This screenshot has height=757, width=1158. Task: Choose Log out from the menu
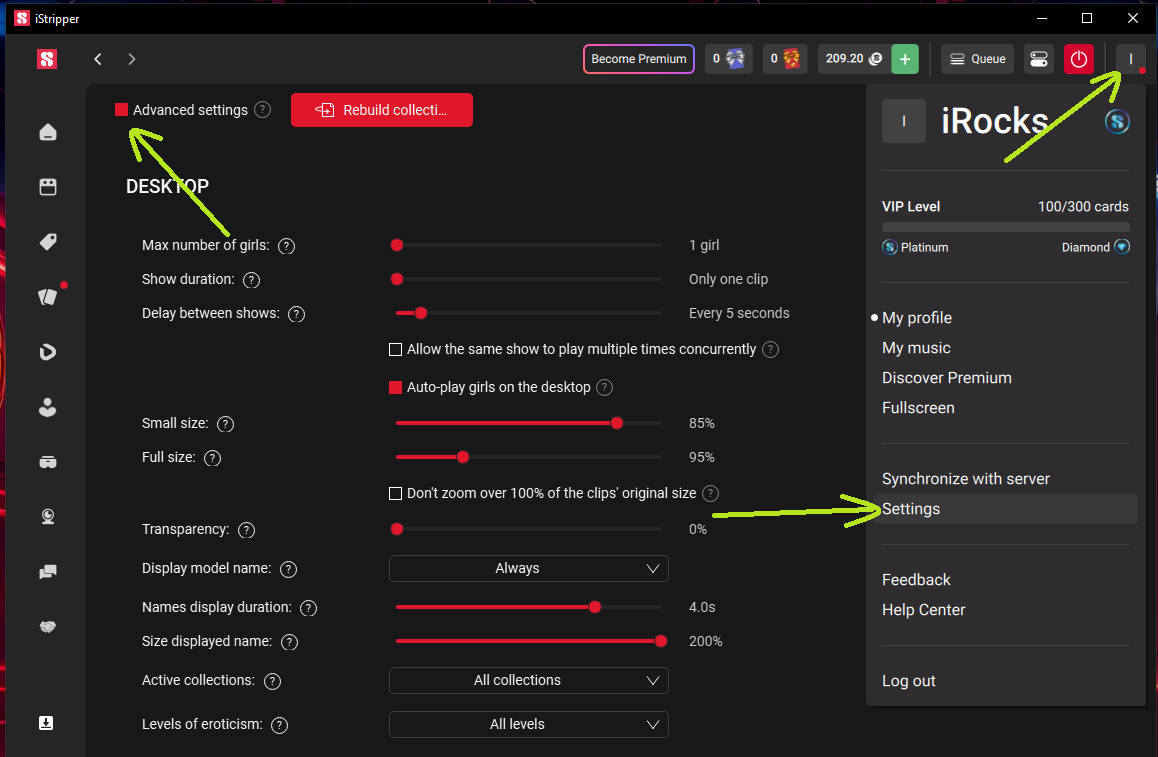click(x=908, y=681)
